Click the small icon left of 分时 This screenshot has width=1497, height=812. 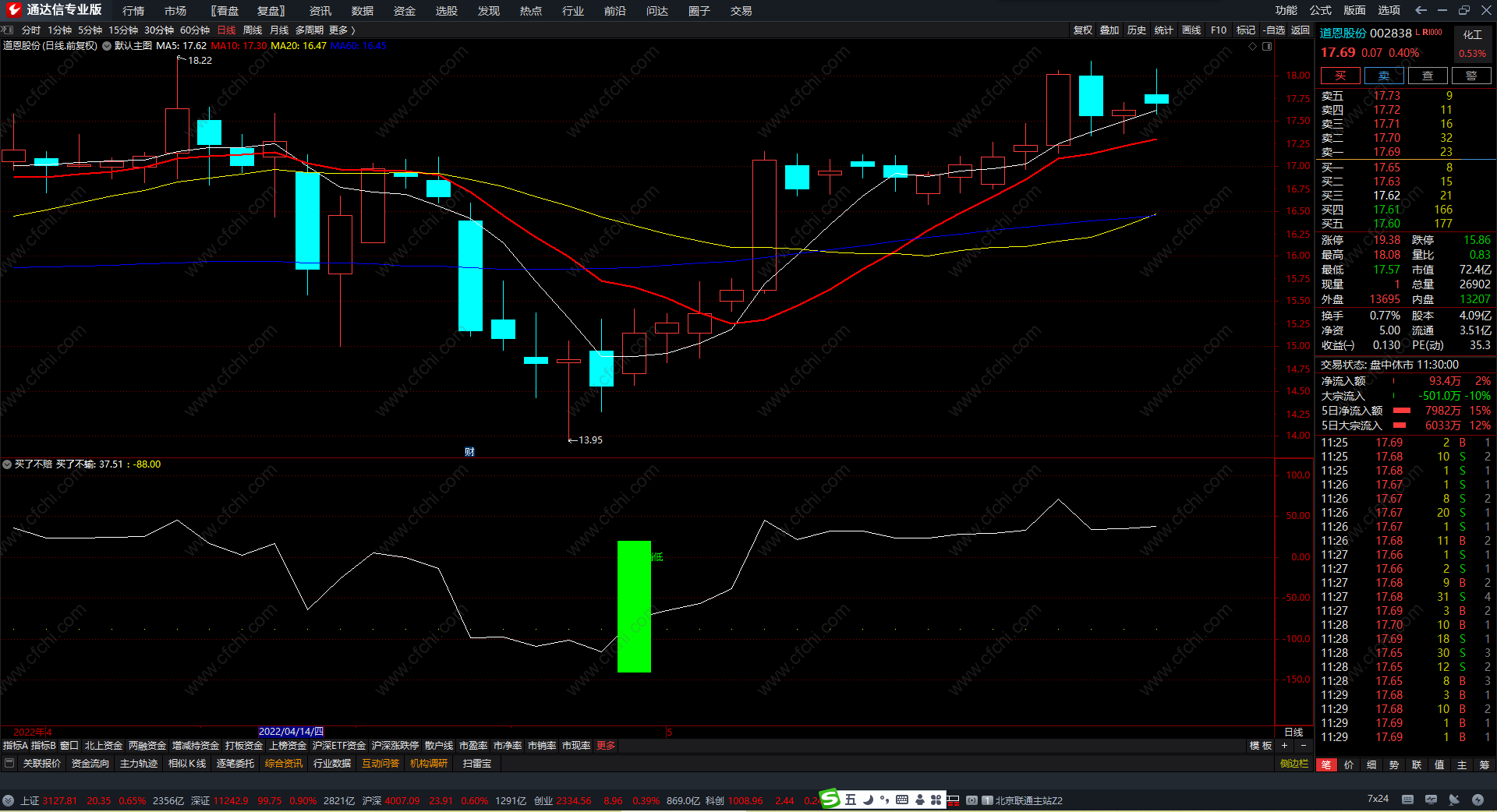click(8, 30)
